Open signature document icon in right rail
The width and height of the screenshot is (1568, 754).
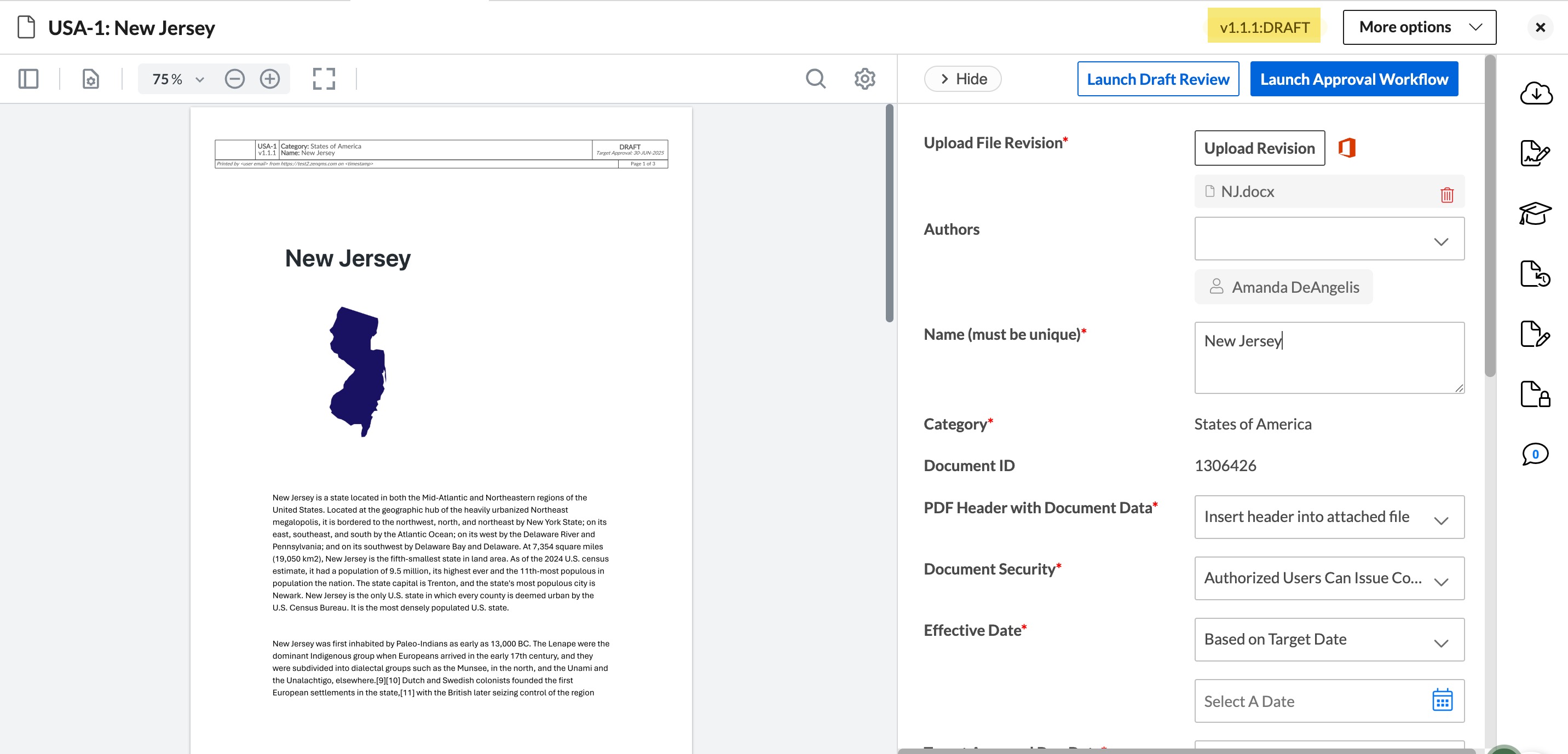(1535, 153)
